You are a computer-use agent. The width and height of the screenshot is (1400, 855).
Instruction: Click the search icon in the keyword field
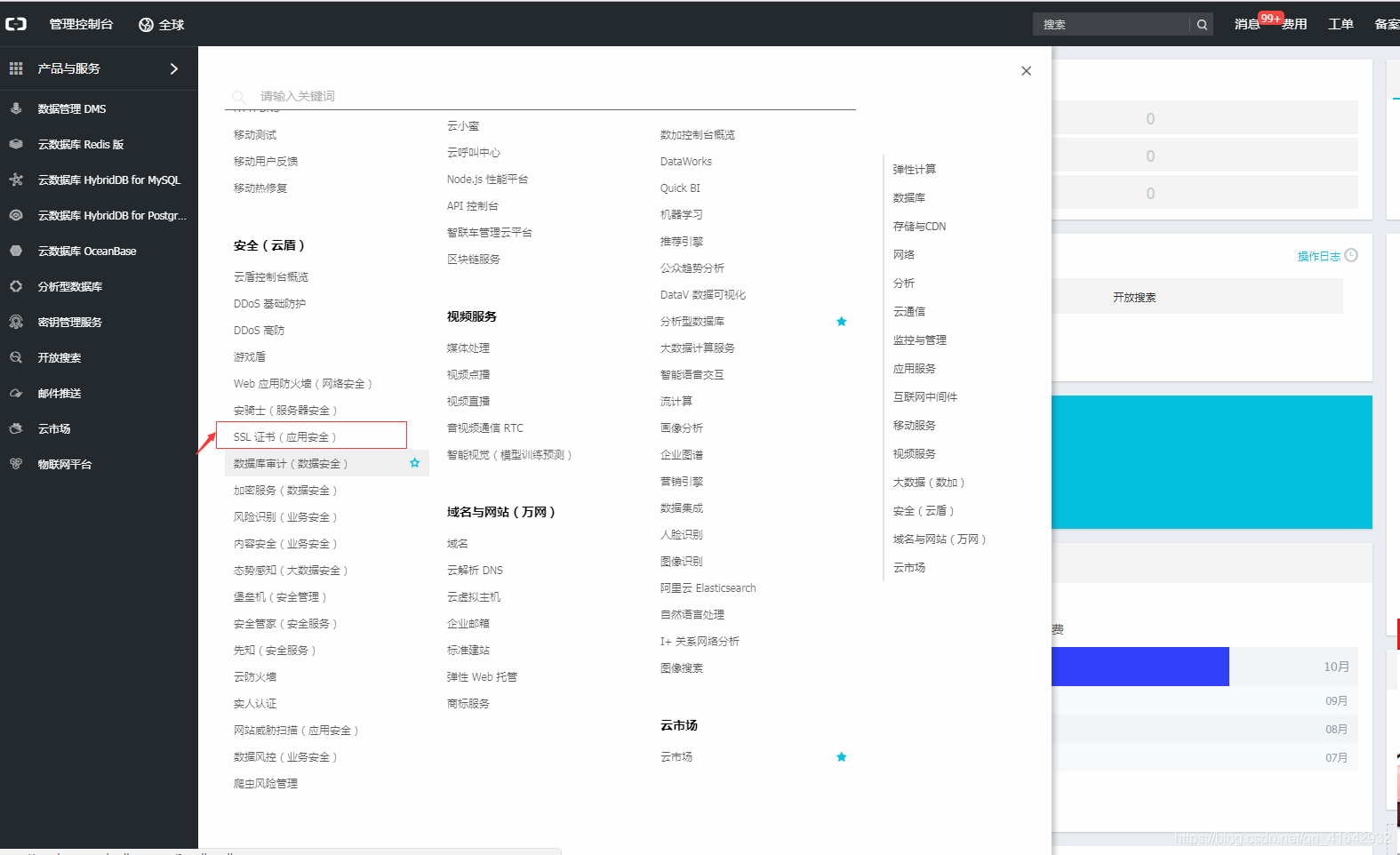238,96
